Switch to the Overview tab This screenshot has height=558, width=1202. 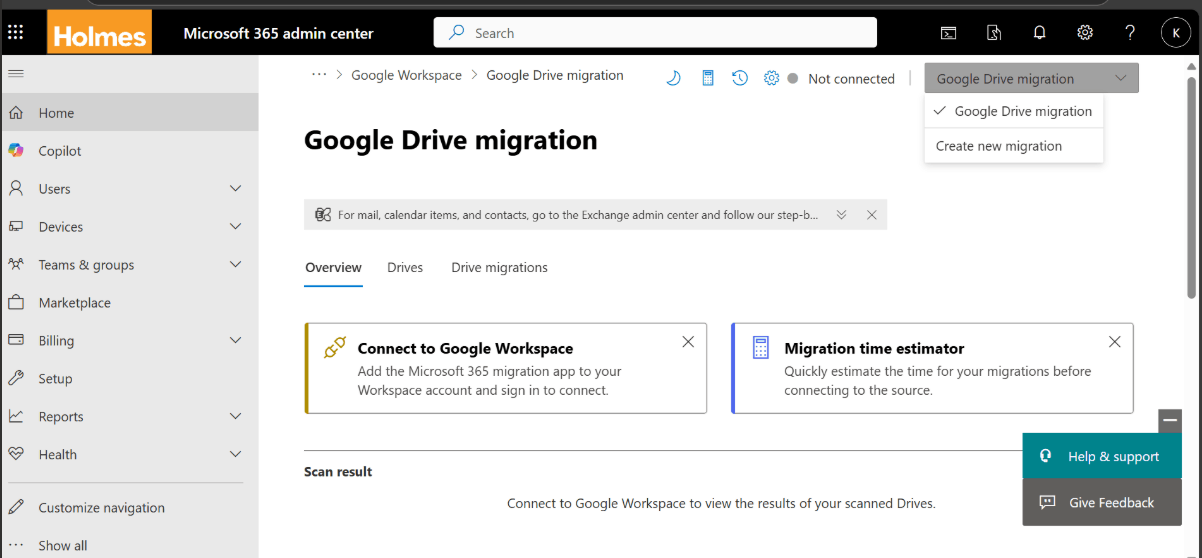[333, 268]
